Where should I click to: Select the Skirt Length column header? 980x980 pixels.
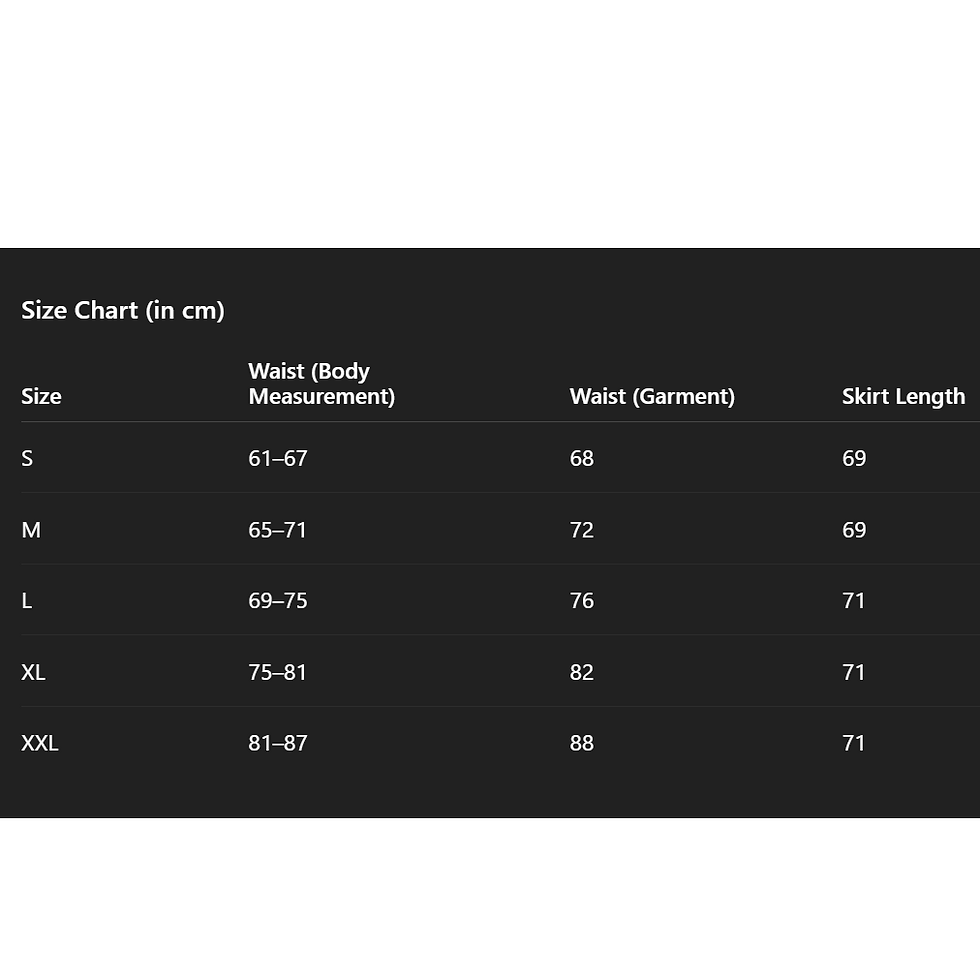903,396
